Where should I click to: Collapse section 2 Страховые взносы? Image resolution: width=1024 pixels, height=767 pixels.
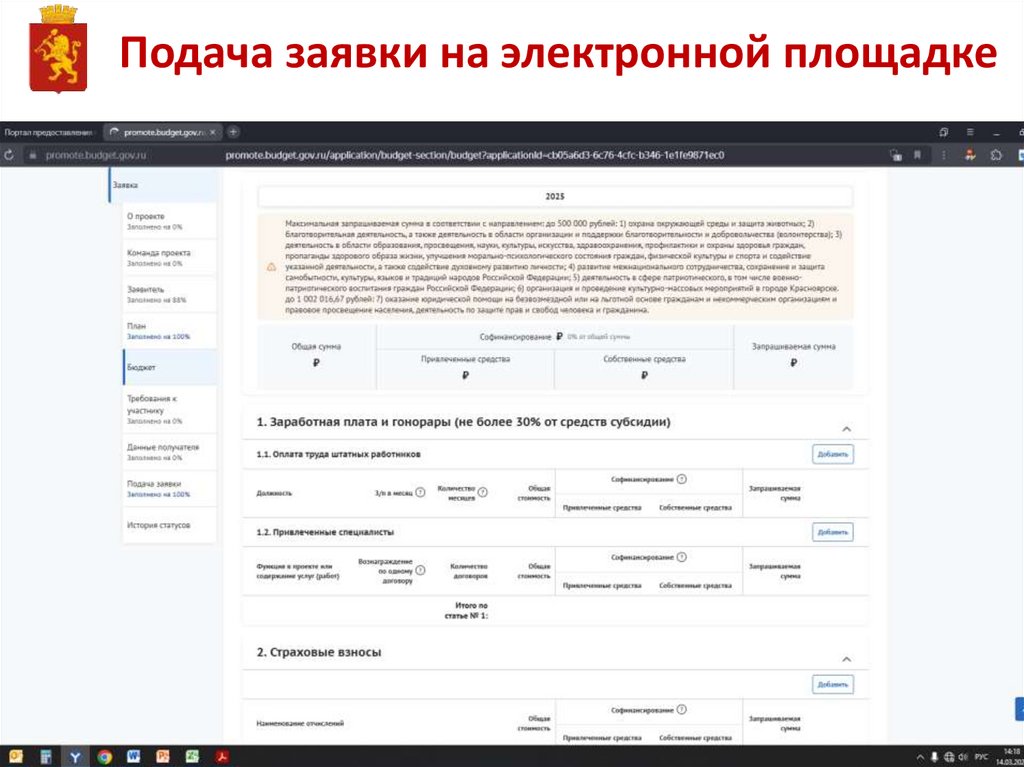pos(846,659)
